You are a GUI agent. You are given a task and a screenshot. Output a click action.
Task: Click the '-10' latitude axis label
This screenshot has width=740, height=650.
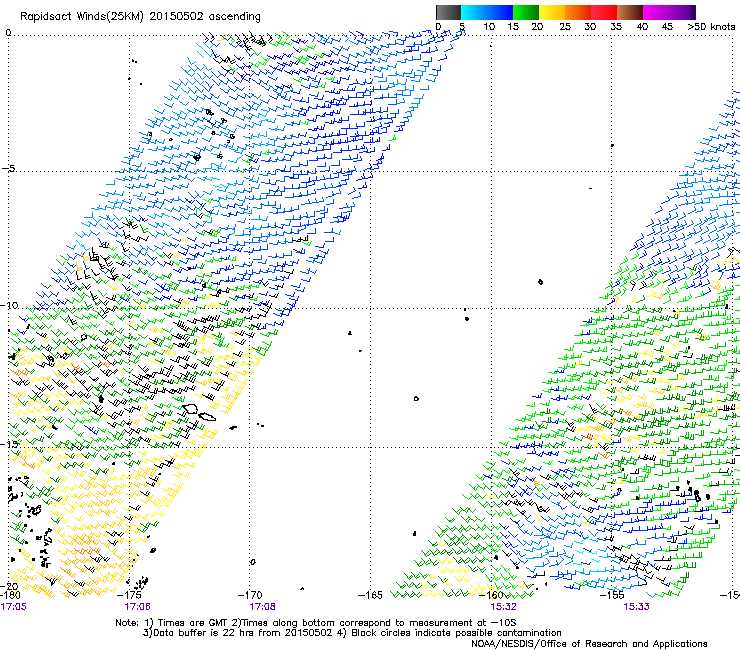point(9,305)
